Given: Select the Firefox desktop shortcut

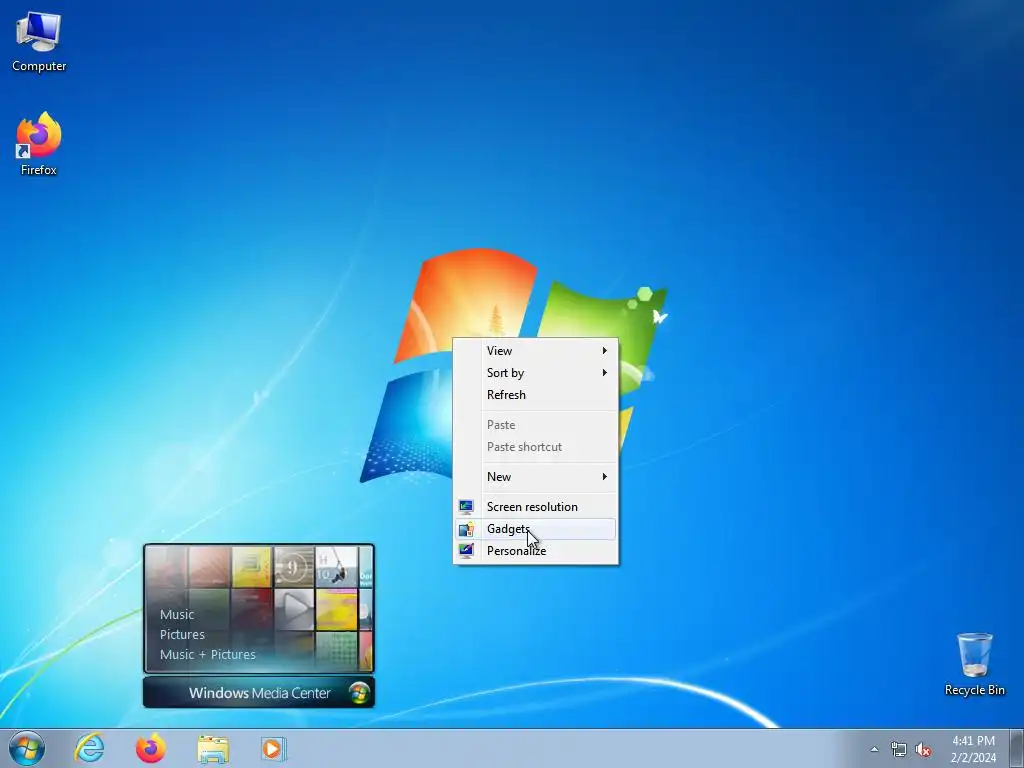Looking at the screenshot, I should point(39,144).
